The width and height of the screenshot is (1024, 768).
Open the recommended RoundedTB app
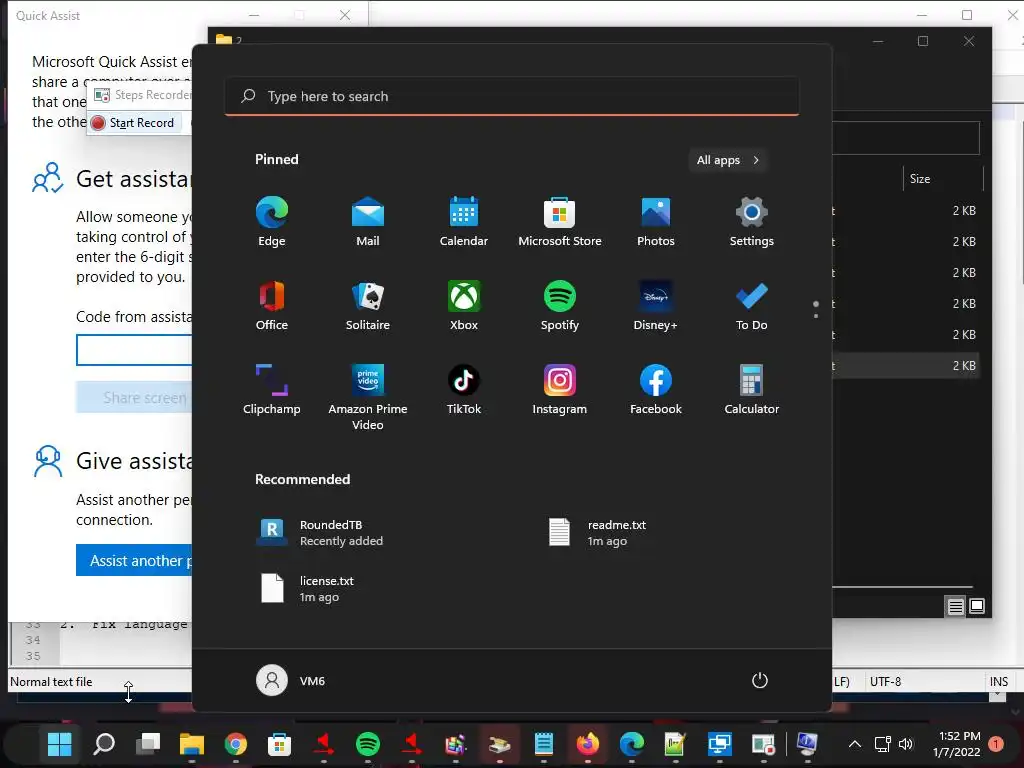(320, 532)
